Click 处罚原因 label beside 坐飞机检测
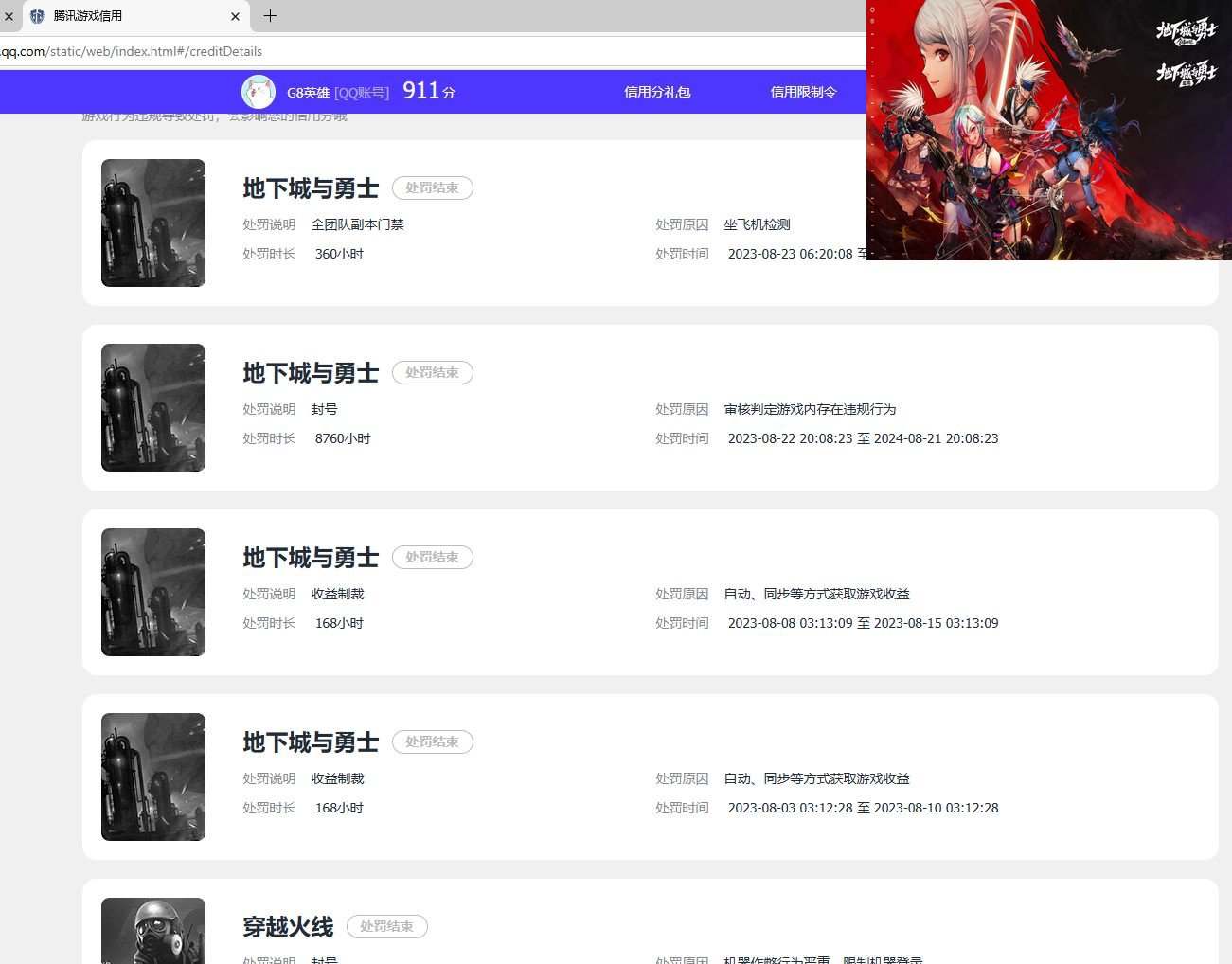The width and height of the screenshot is (1232, 964). point(682,224)
